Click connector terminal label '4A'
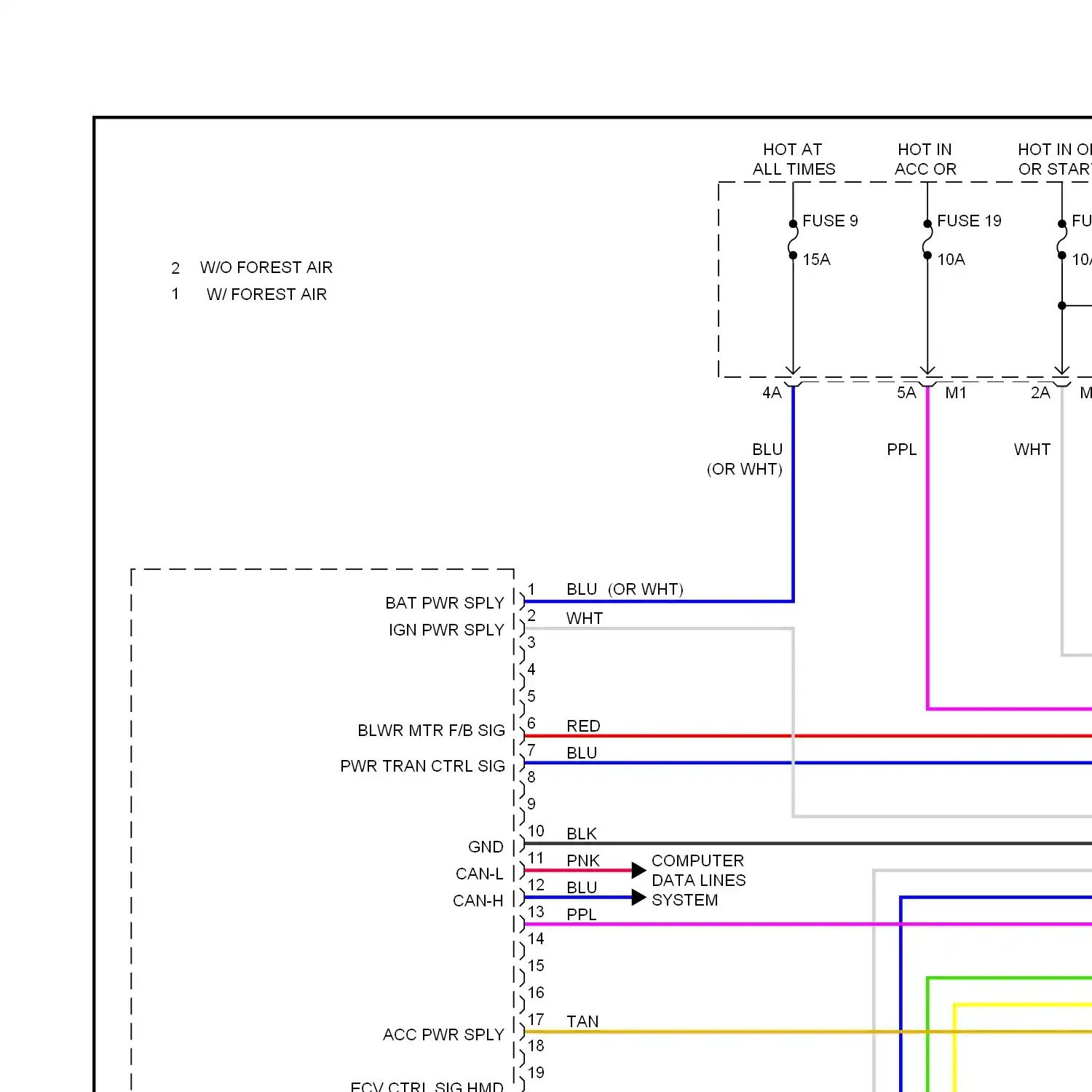The image size is (1092, 1092). coord(772,392)
